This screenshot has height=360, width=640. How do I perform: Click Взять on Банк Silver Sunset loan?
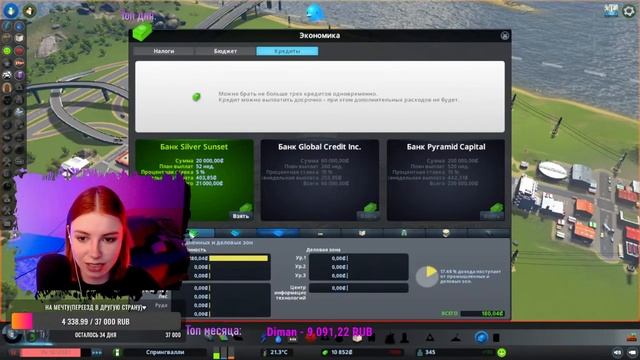tap(241, 216)
